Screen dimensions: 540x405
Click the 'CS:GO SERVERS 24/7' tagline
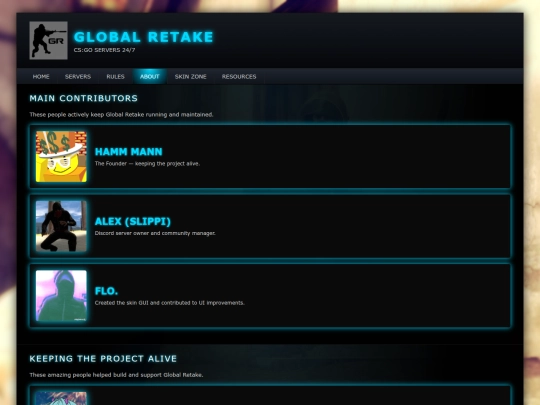[104, 50]
